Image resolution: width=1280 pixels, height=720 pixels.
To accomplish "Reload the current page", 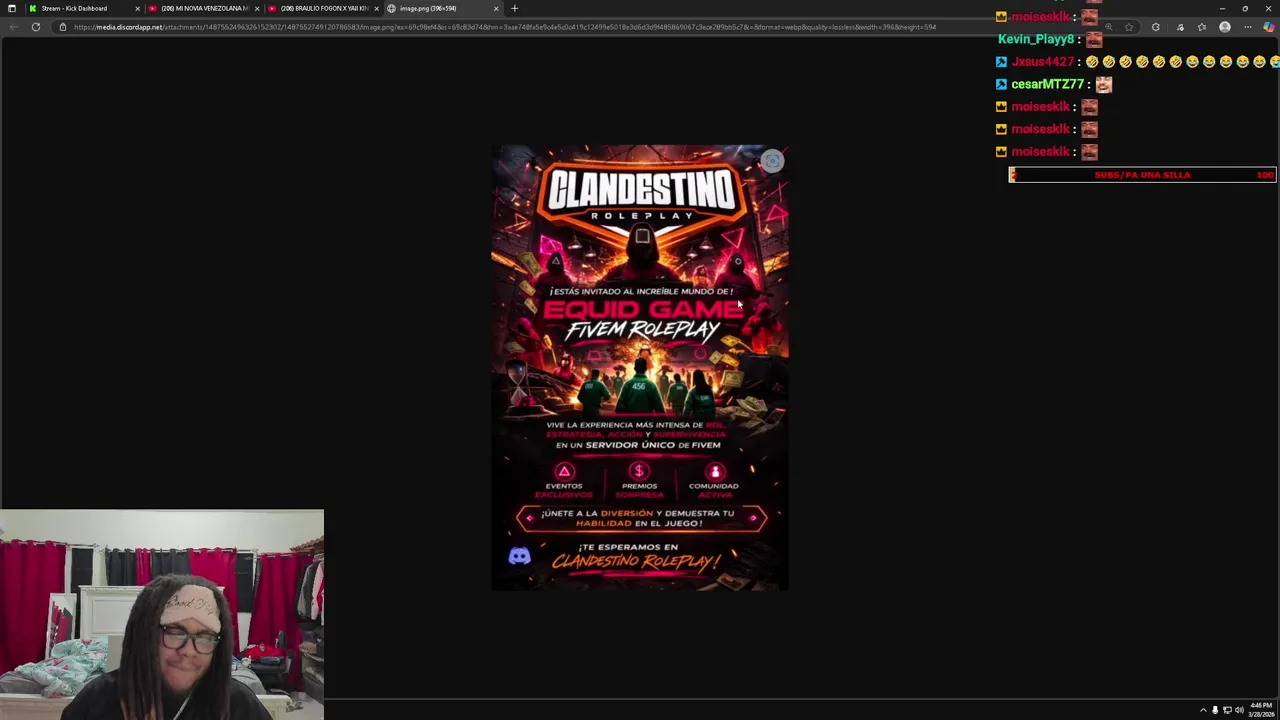I will point(36,27).
